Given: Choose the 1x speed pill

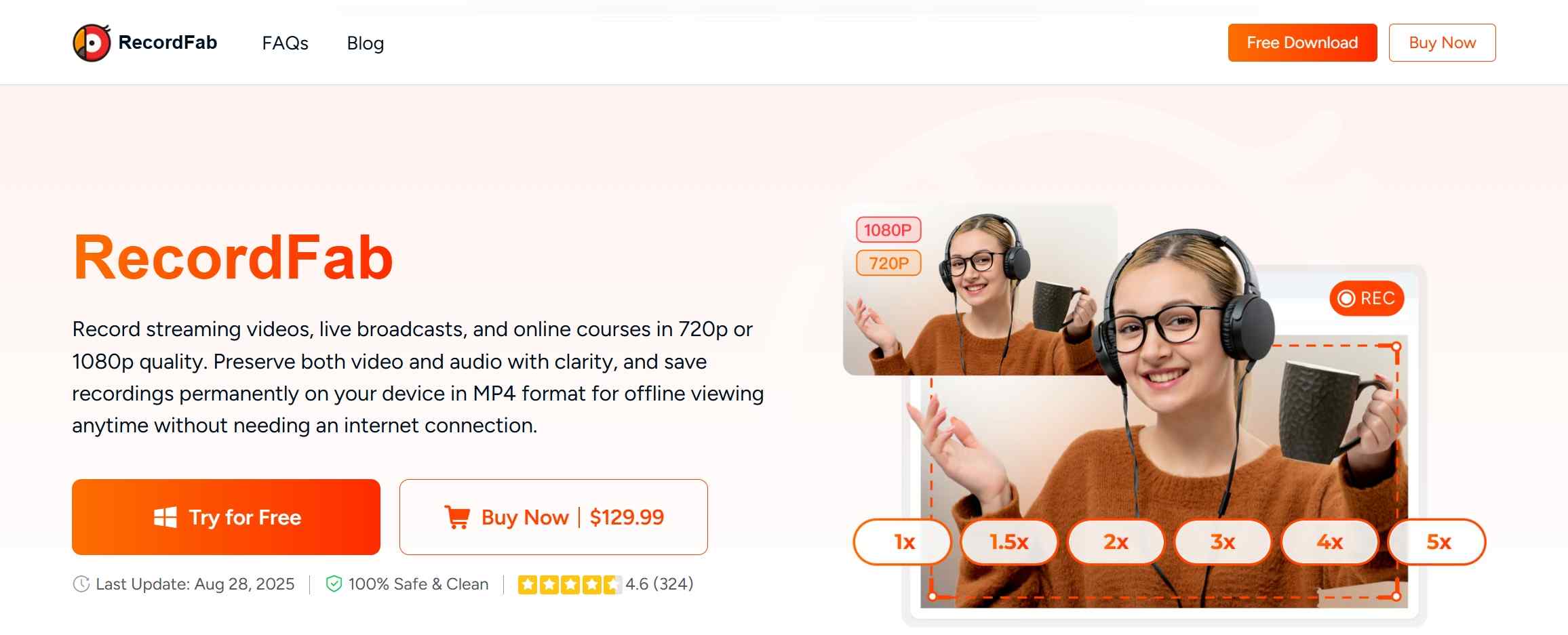Looking at the screenshot, I should click(903, 541).
